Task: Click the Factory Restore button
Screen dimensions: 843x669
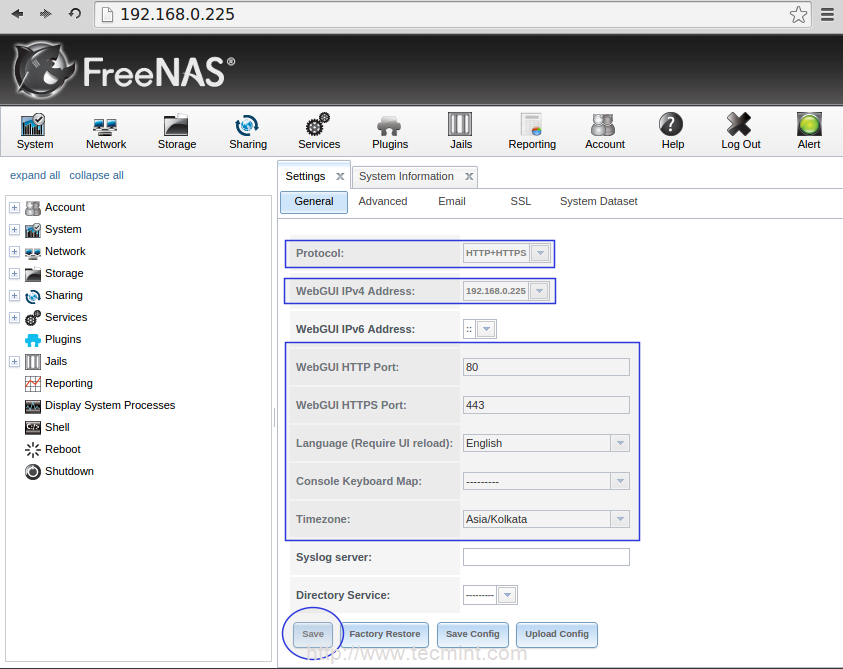Action: point(384,635)
